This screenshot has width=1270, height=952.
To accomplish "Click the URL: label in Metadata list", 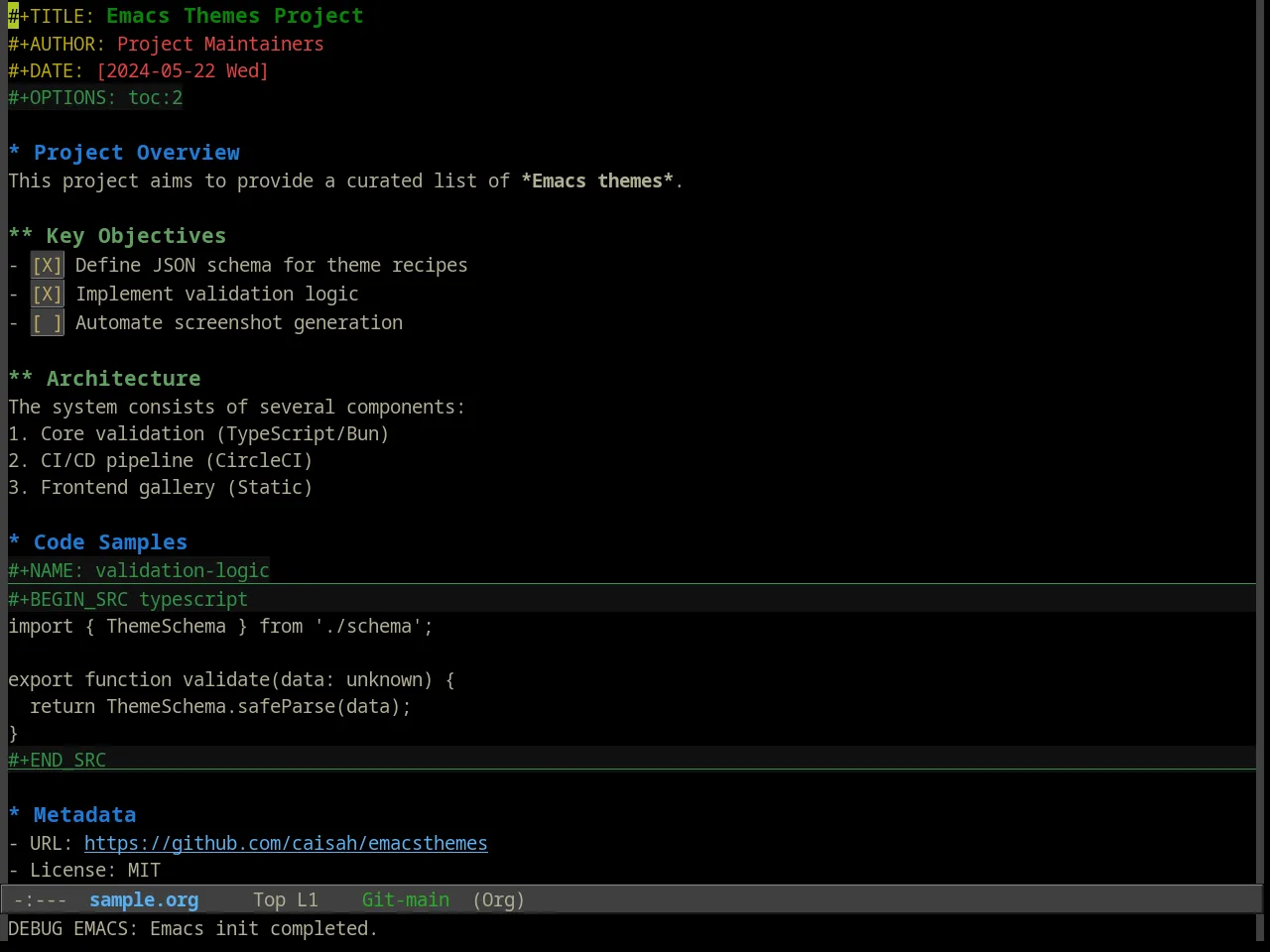I will (51, 843).
